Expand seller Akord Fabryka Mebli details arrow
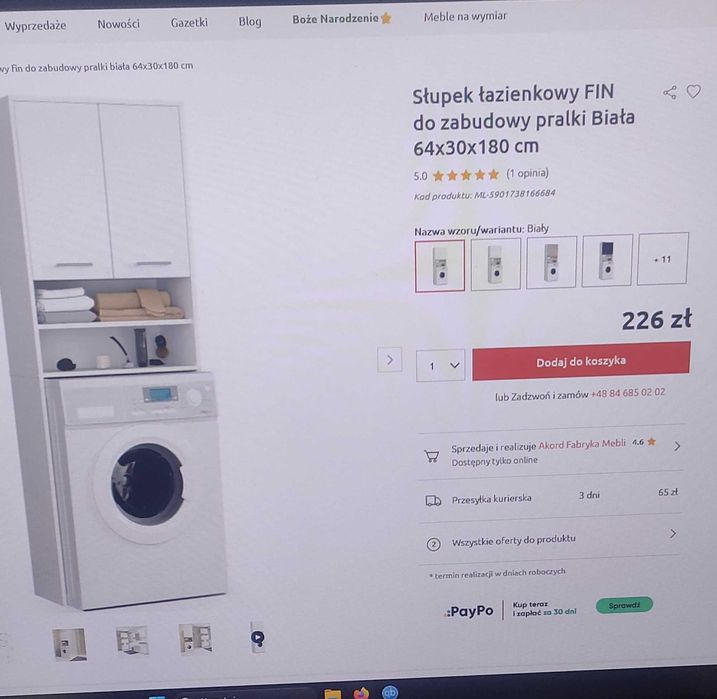This screenshot has width=717, height=699. click(x=677, y=446)
